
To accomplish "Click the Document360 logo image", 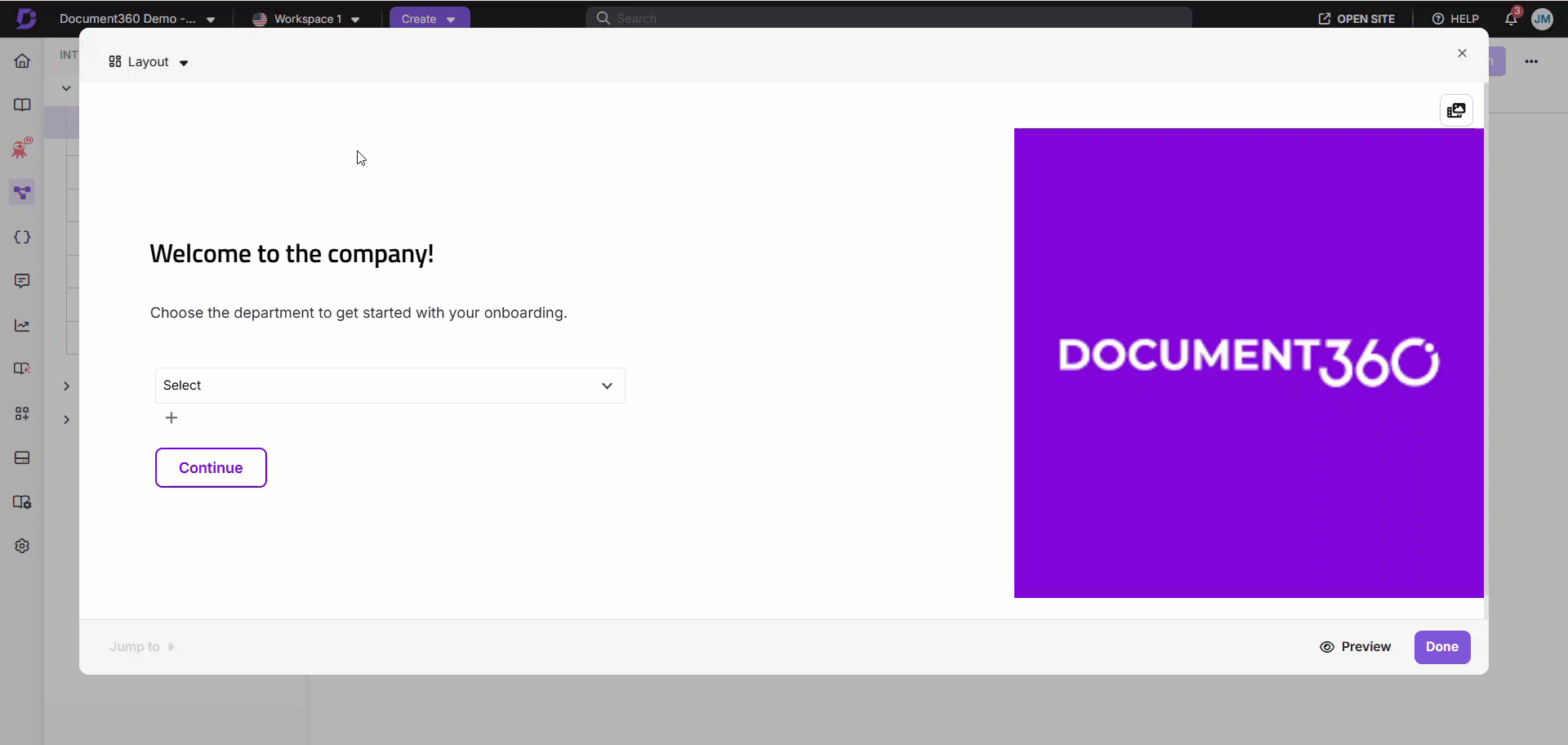I will [x=1248, y=363].
